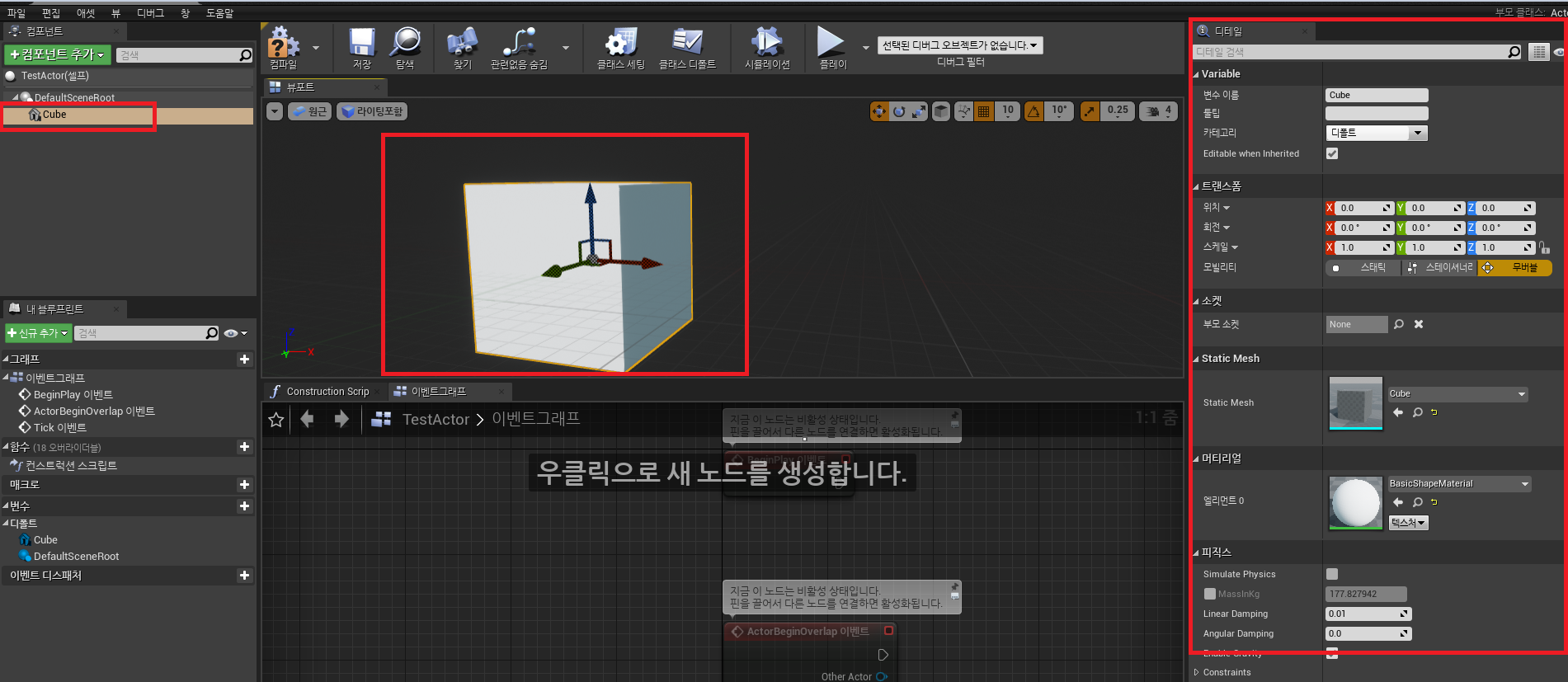
Task: Open Class Defaults (클래스 디폴트)
Action: (687, 41)
